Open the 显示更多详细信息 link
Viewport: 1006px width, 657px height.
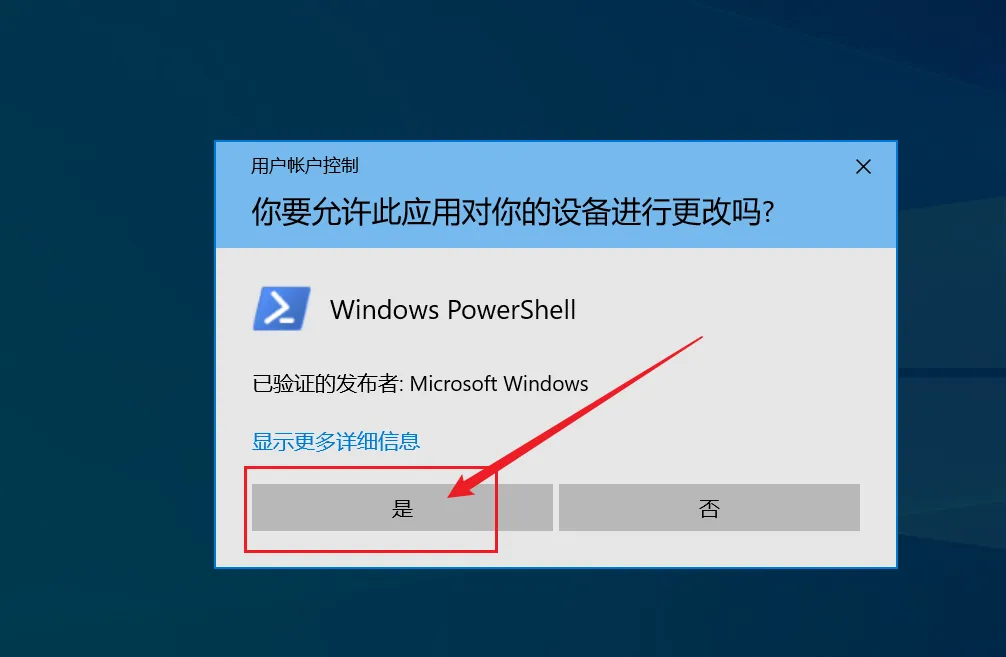[x=336, y=441]
